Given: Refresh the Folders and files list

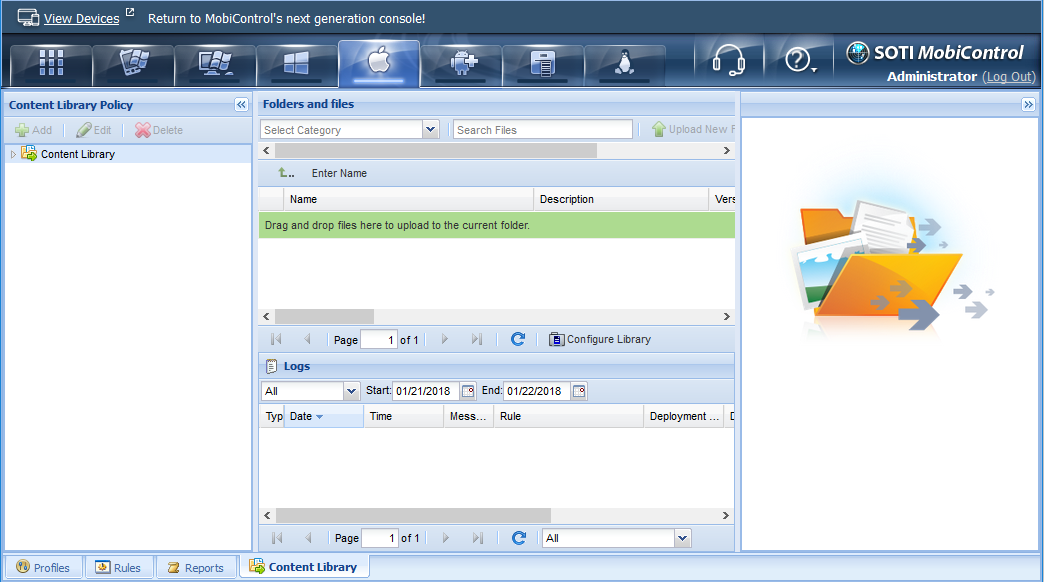Looking at the screenshot, I should click(518, 339).
